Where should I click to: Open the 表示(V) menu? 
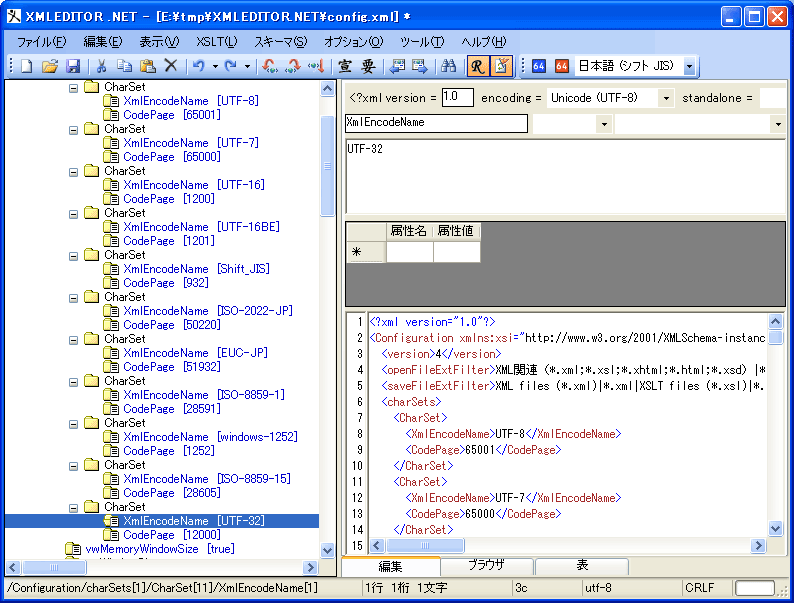point(159,42)
